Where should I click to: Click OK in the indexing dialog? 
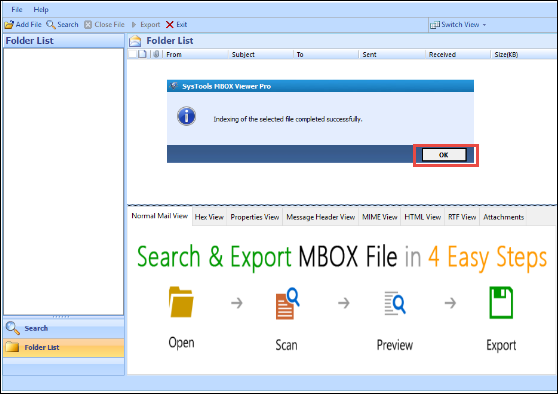click(x=444, y=155)
